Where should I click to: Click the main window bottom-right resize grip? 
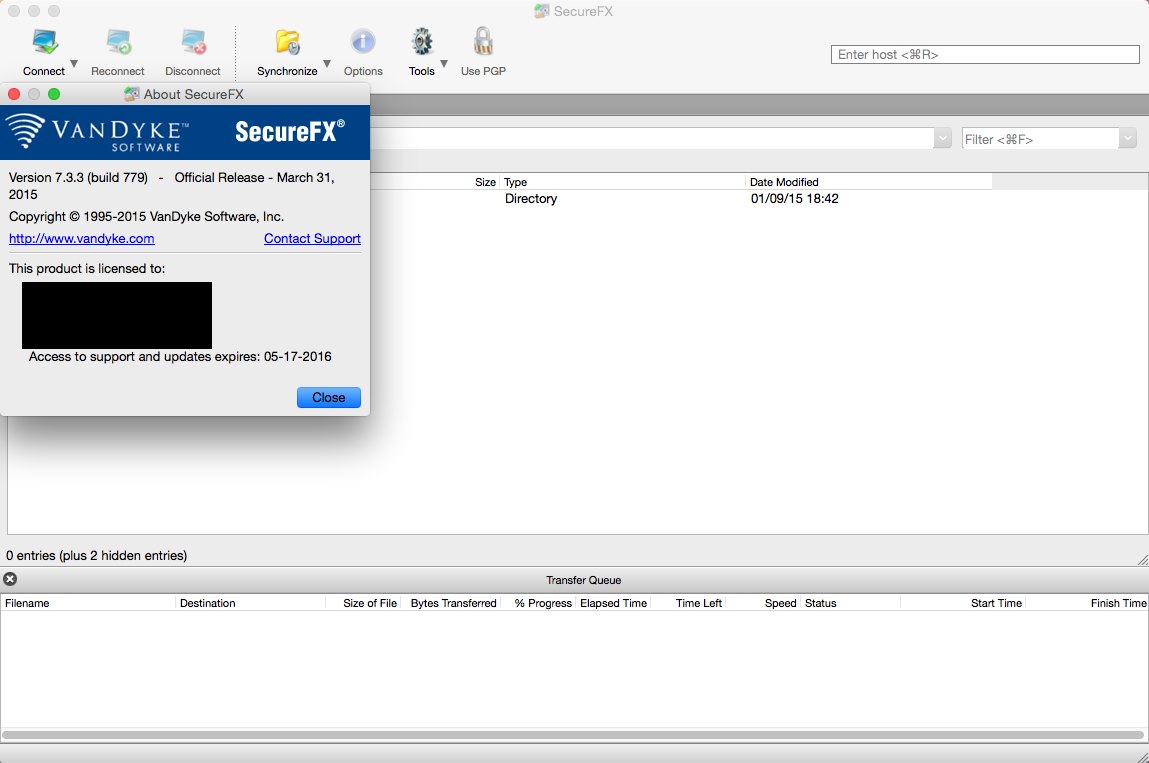click(1142, 757)
